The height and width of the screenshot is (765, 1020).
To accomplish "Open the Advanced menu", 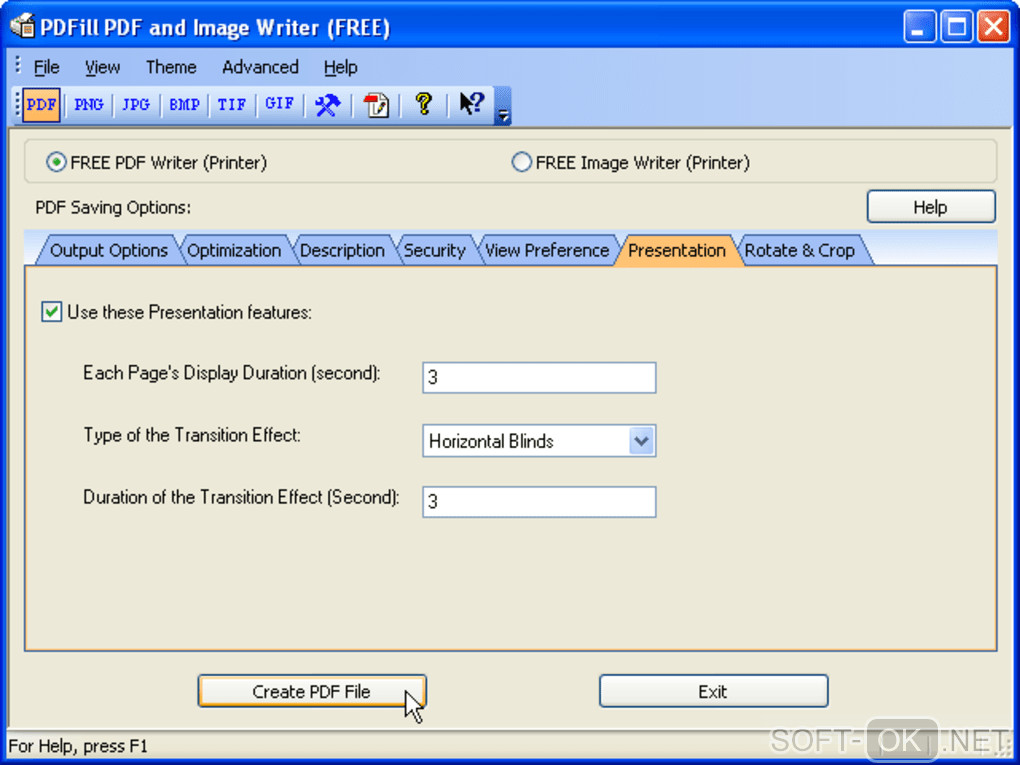I will point(260,67).
